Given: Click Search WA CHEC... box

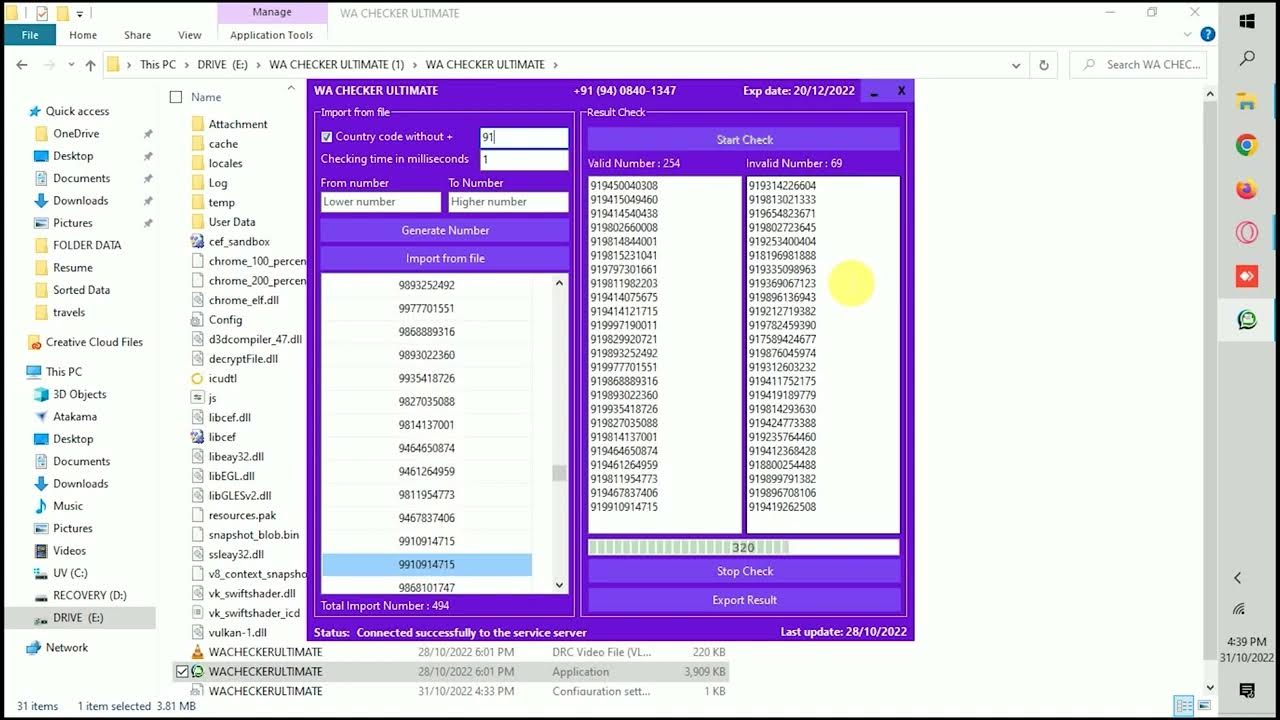Looking at the screenshot, I should tap(1139, 65).
